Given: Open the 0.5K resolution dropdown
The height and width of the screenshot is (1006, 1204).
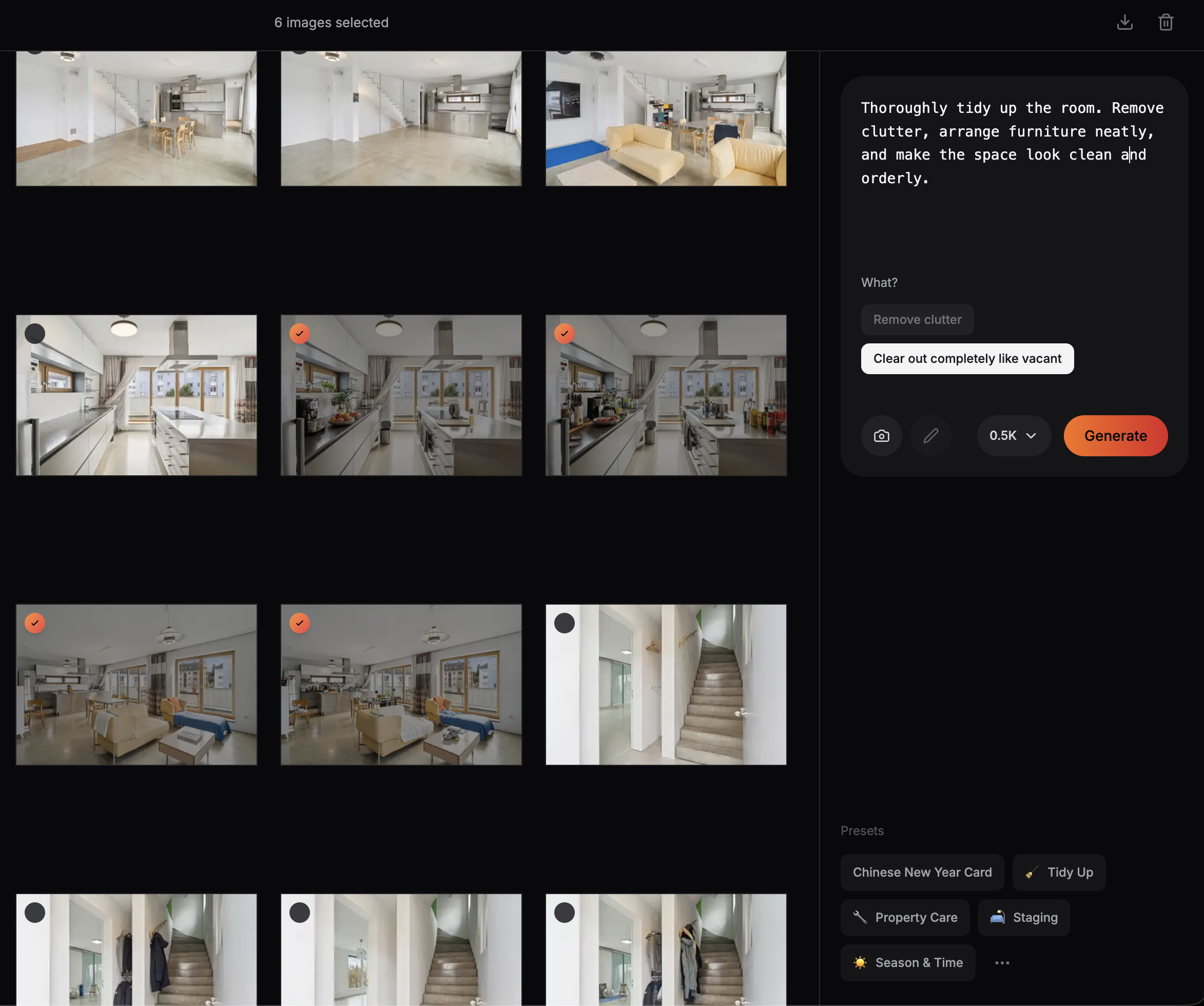Looking at the screenshot, I should [x=1013, y=436].
